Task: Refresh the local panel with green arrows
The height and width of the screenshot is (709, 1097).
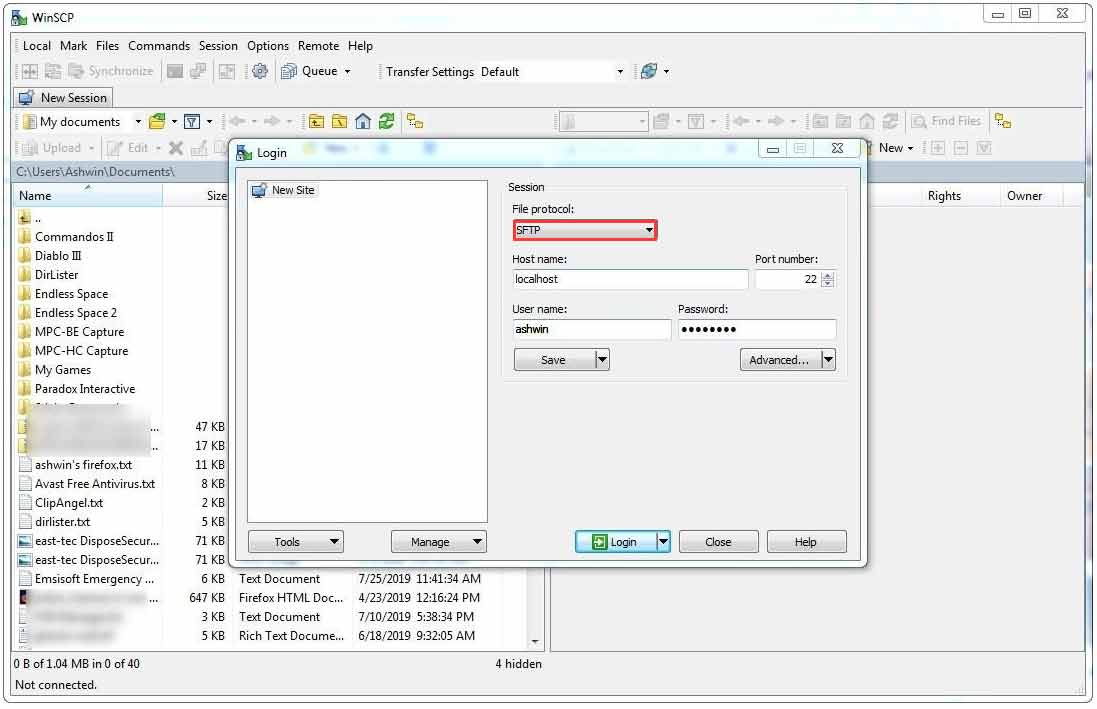Action: 386,122
